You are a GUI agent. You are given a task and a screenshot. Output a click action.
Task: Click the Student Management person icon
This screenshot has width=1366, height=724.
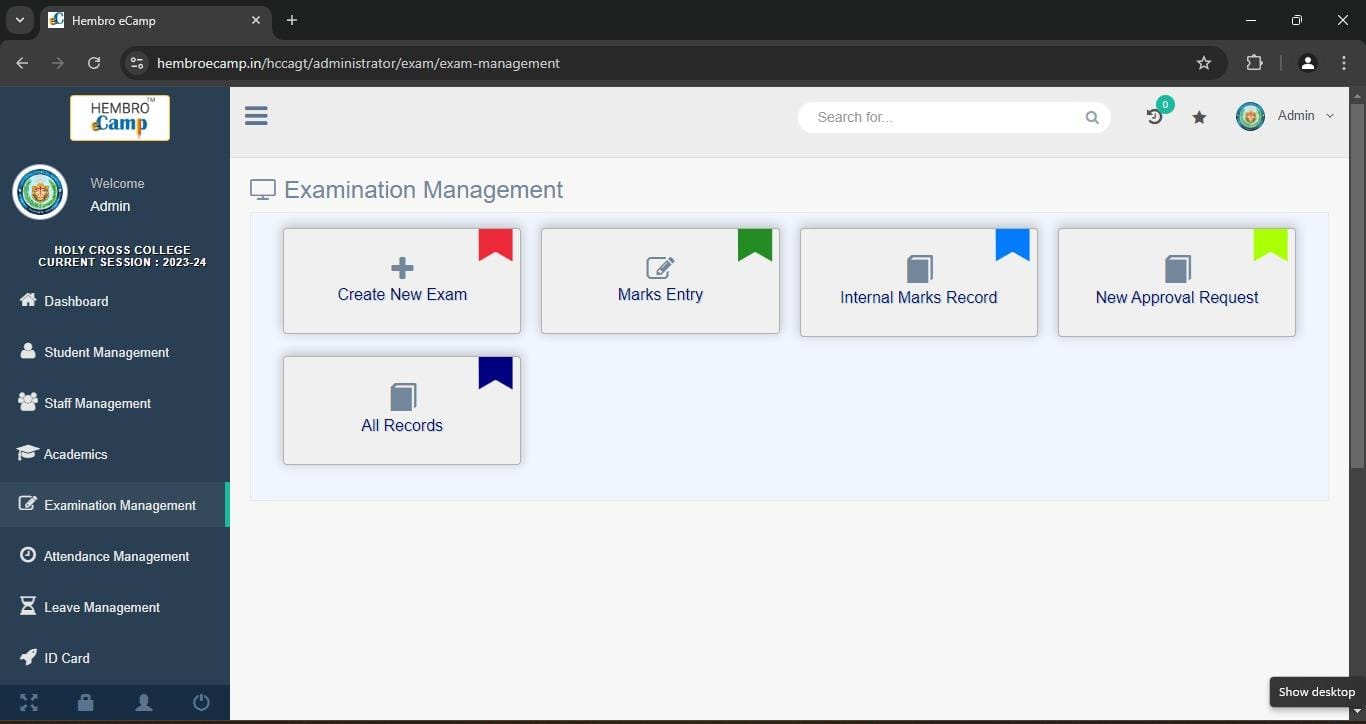28,351
